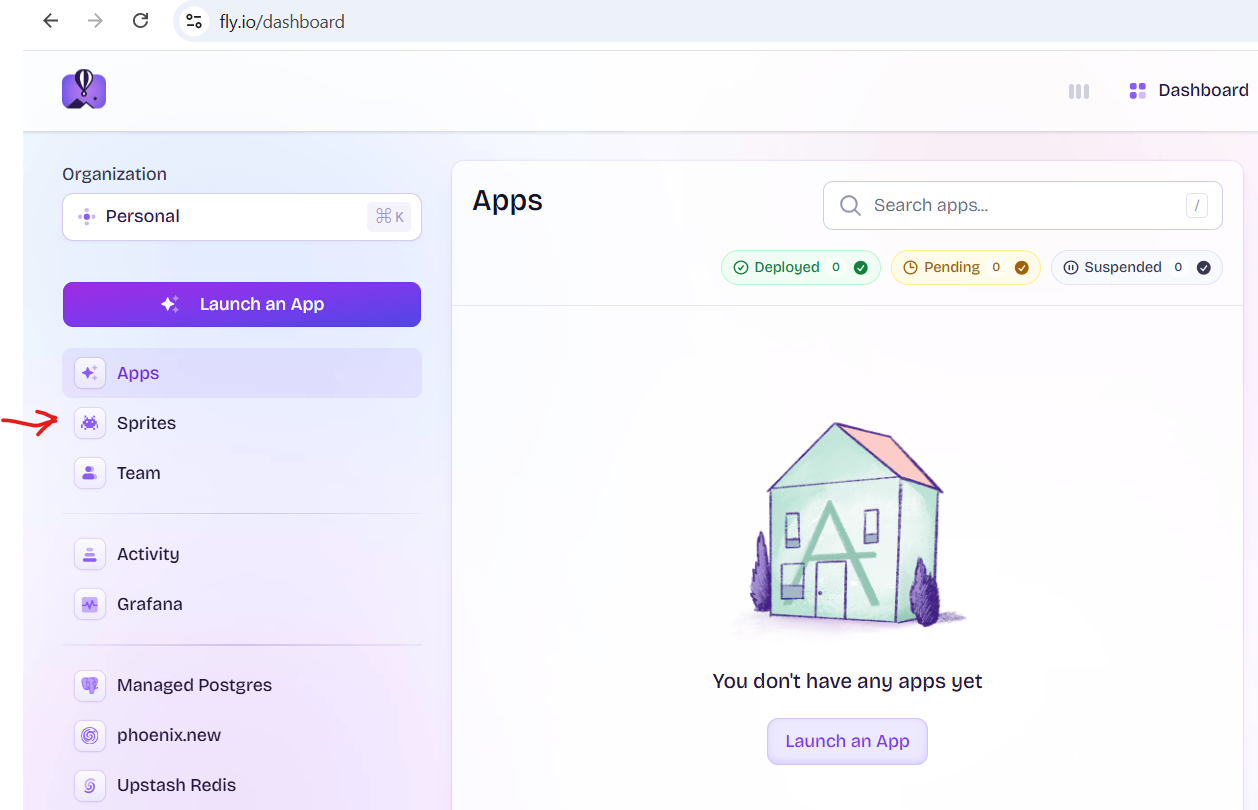Click "You don't have any apps yet" text
This screenshot has width=1258, height=810.
point(847,681)
